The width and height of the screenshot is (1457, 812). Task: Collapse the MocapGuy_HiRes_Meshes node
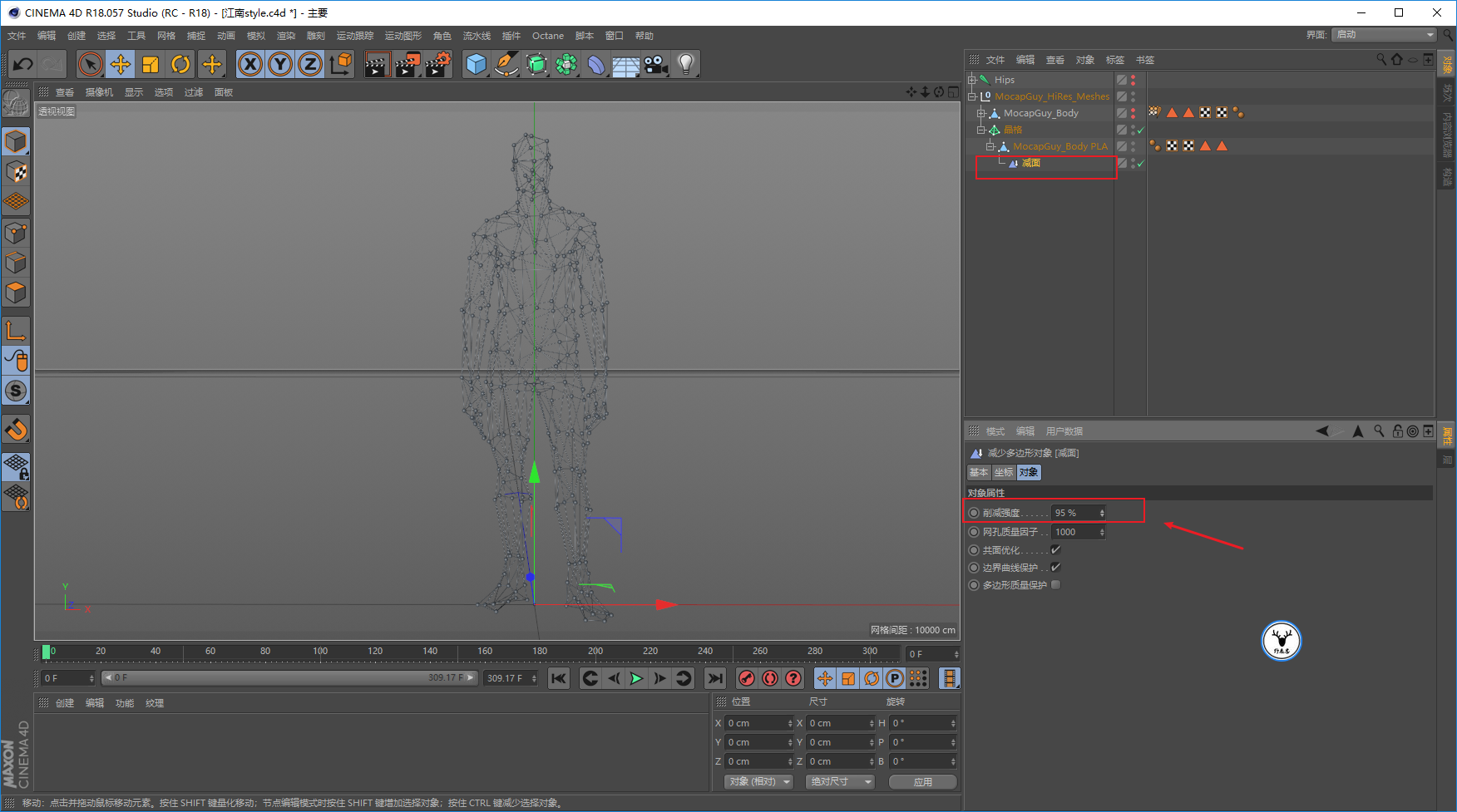(971, 96)
